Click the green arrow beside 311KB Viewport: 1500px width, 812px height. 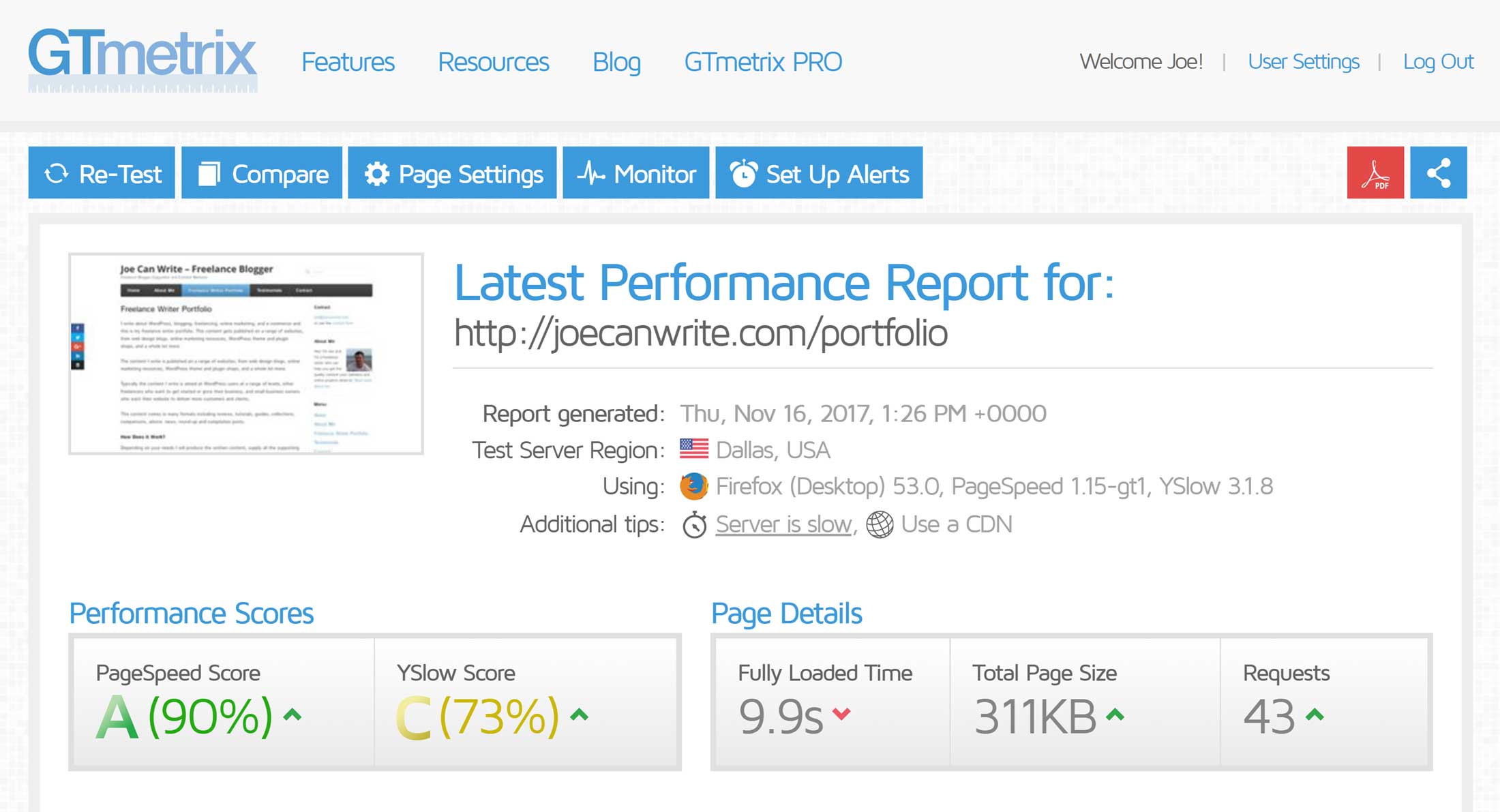click(x=1115, y=715)
